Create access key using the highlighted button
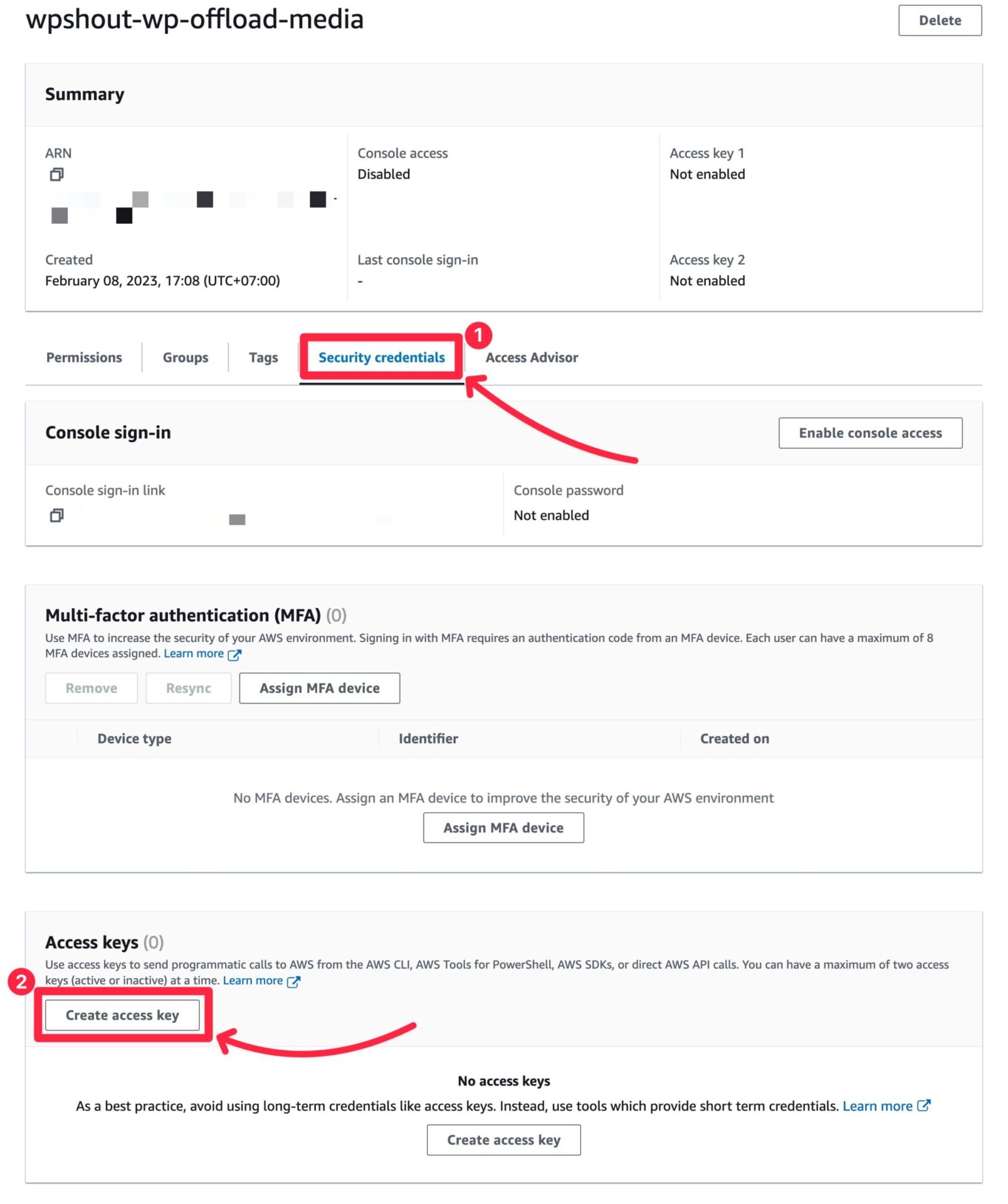 click(123, 1015)
